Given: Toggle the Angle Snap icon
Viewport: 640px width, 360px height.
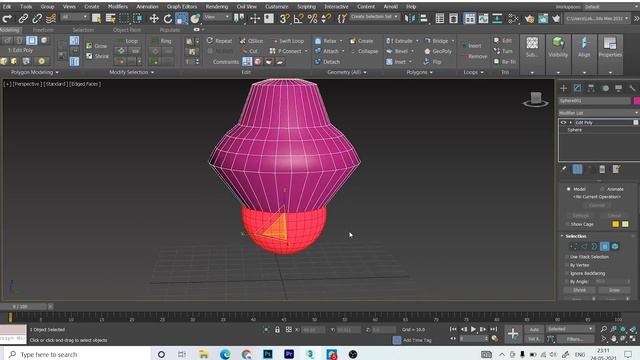Looking at the screenshot, I should coord(298,18).
